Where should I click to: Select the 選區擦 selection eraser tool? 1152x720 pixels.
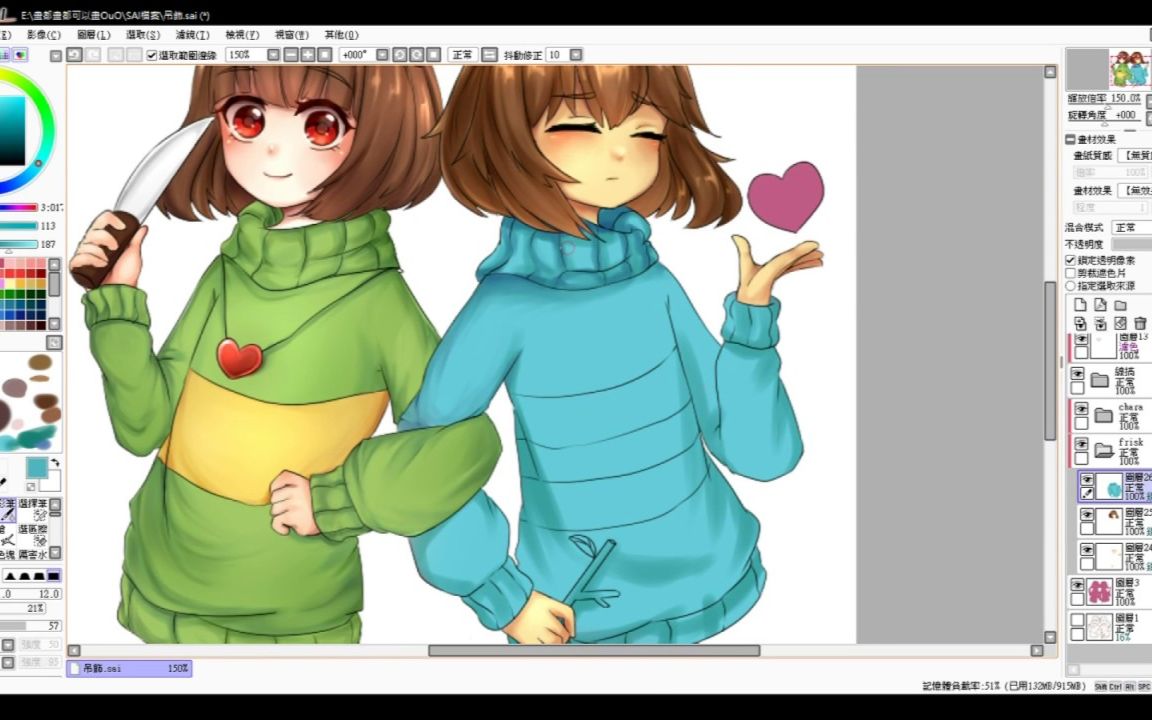click(x=32, y=535)
